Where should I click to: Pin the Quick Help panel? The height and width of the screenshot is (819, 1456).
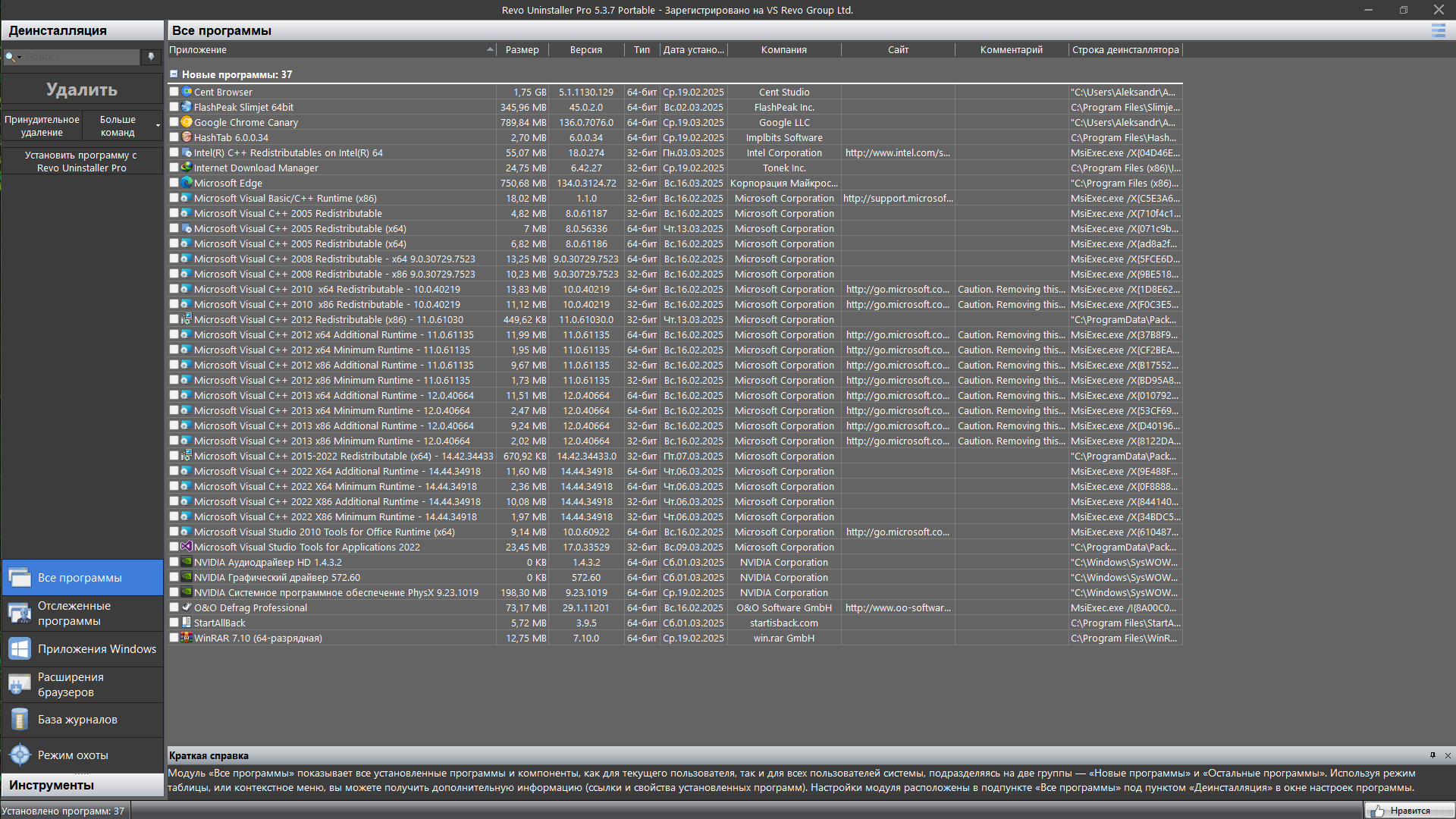1432,755
